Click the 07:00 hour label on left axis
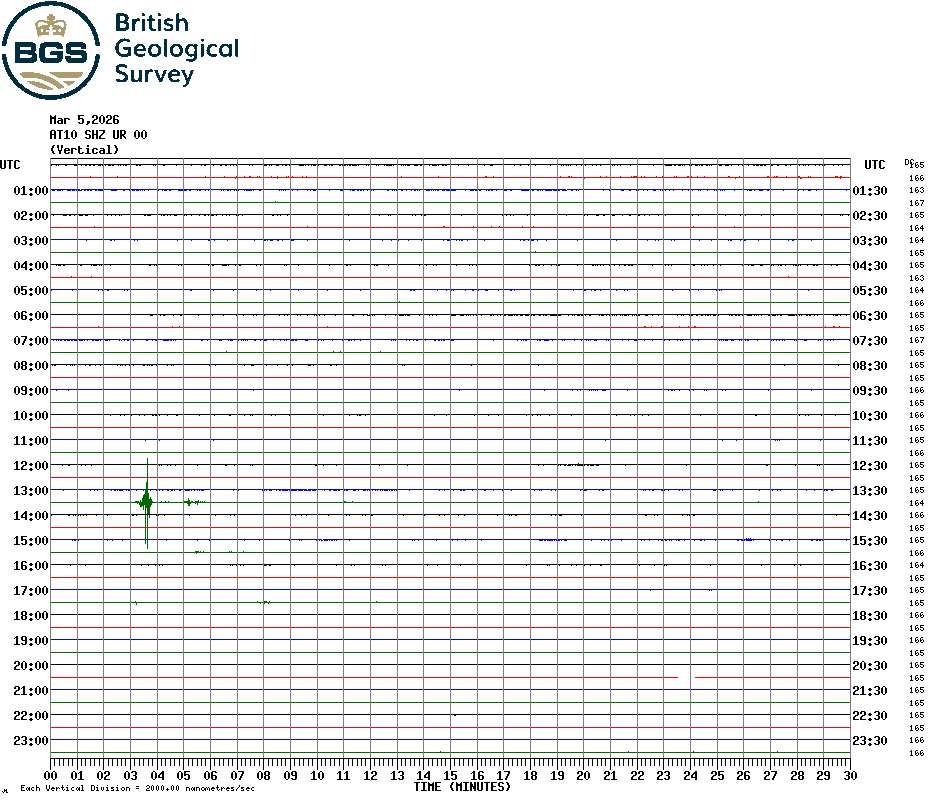This screenshot has width=930, height=802. 31,341
